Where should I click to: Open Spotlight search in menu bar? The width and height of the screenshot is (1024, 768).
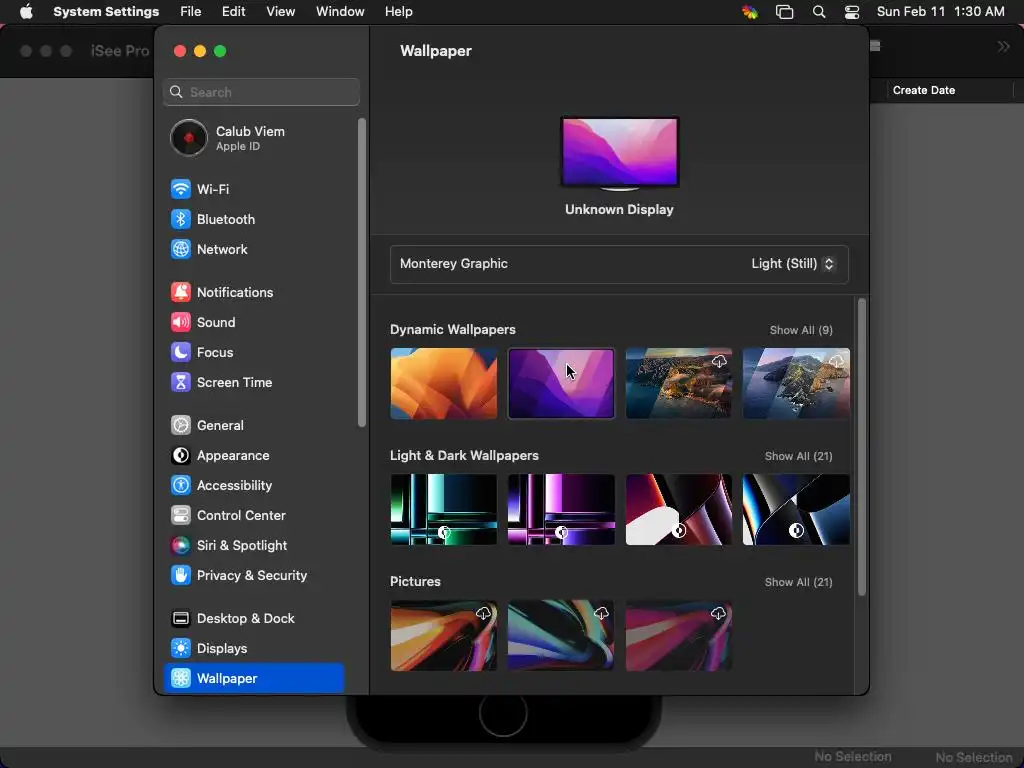pos(819,12)
